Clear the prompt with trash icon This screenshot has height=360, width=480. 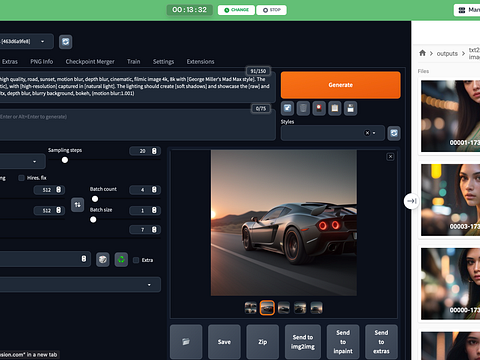point(303,108)
